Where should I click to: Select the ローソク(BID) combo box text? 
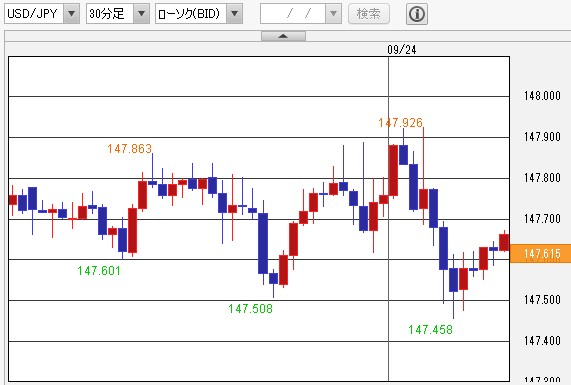pos(191,14)
